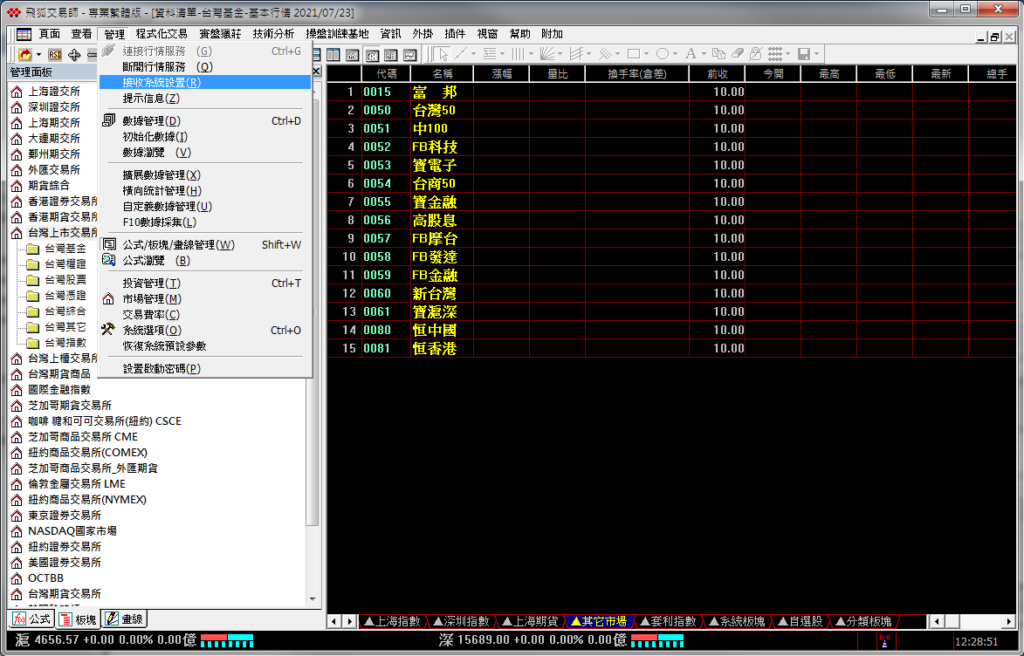Click the grid icon left of 頁面 menu
This screenshot has height=656, width=1024.
point(24,34)
